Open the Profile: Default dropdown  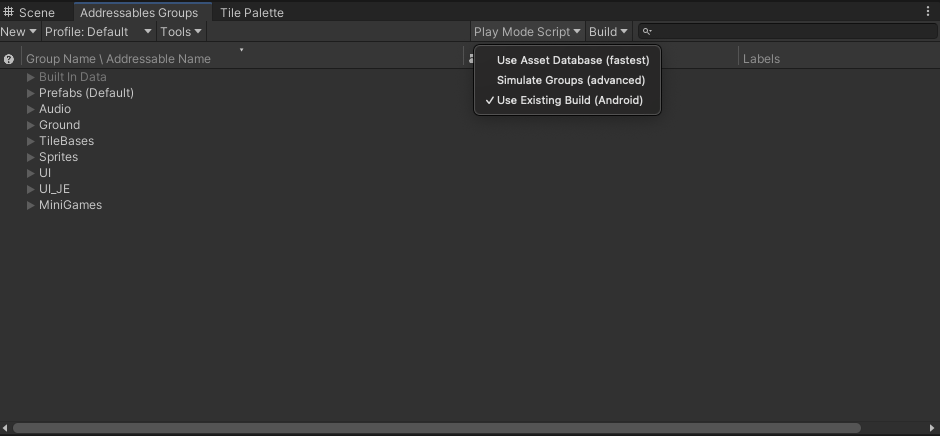(99, 32)
